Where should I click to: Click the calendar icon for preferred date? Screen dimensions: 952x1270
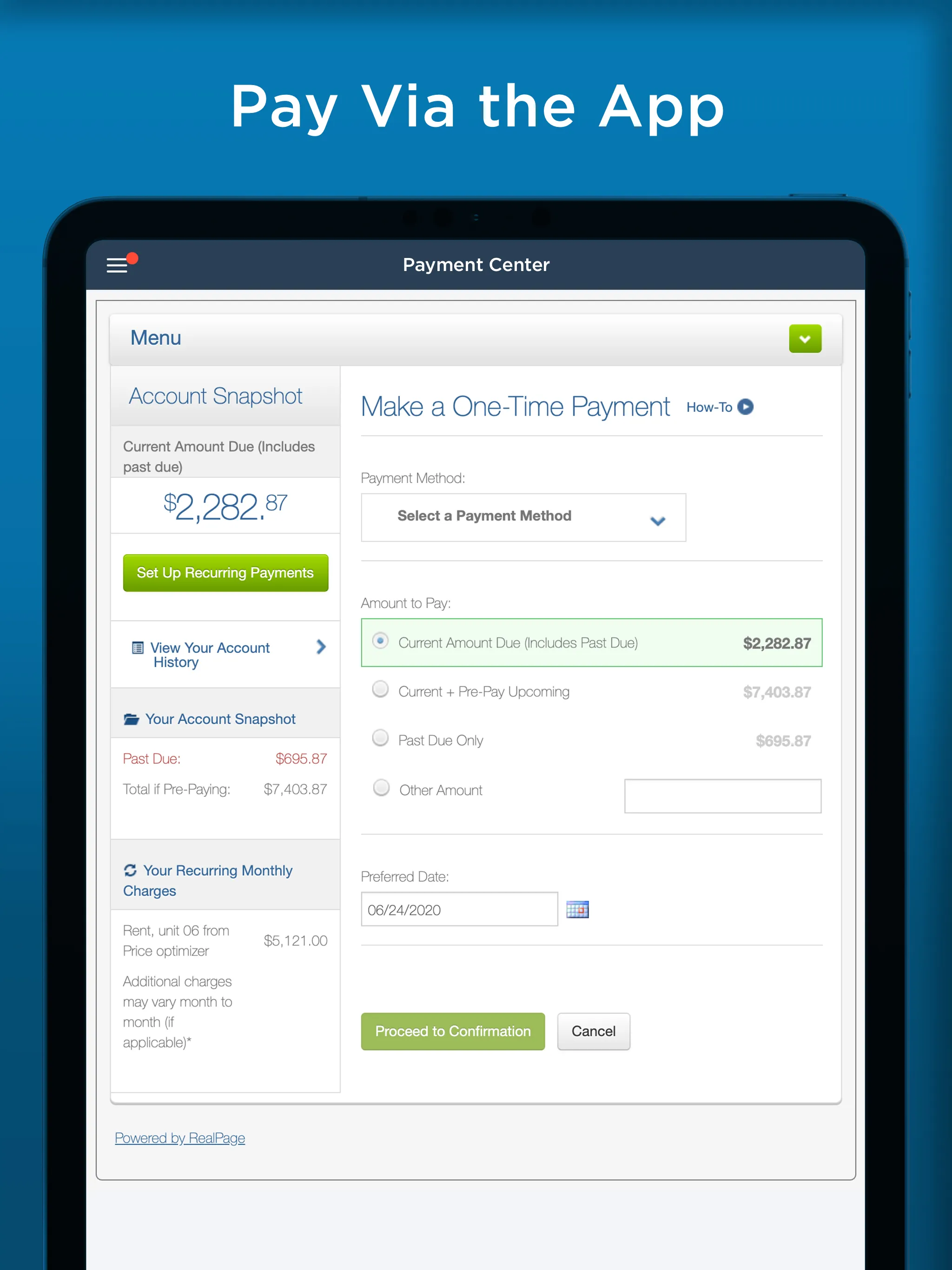tap(577, 908)
